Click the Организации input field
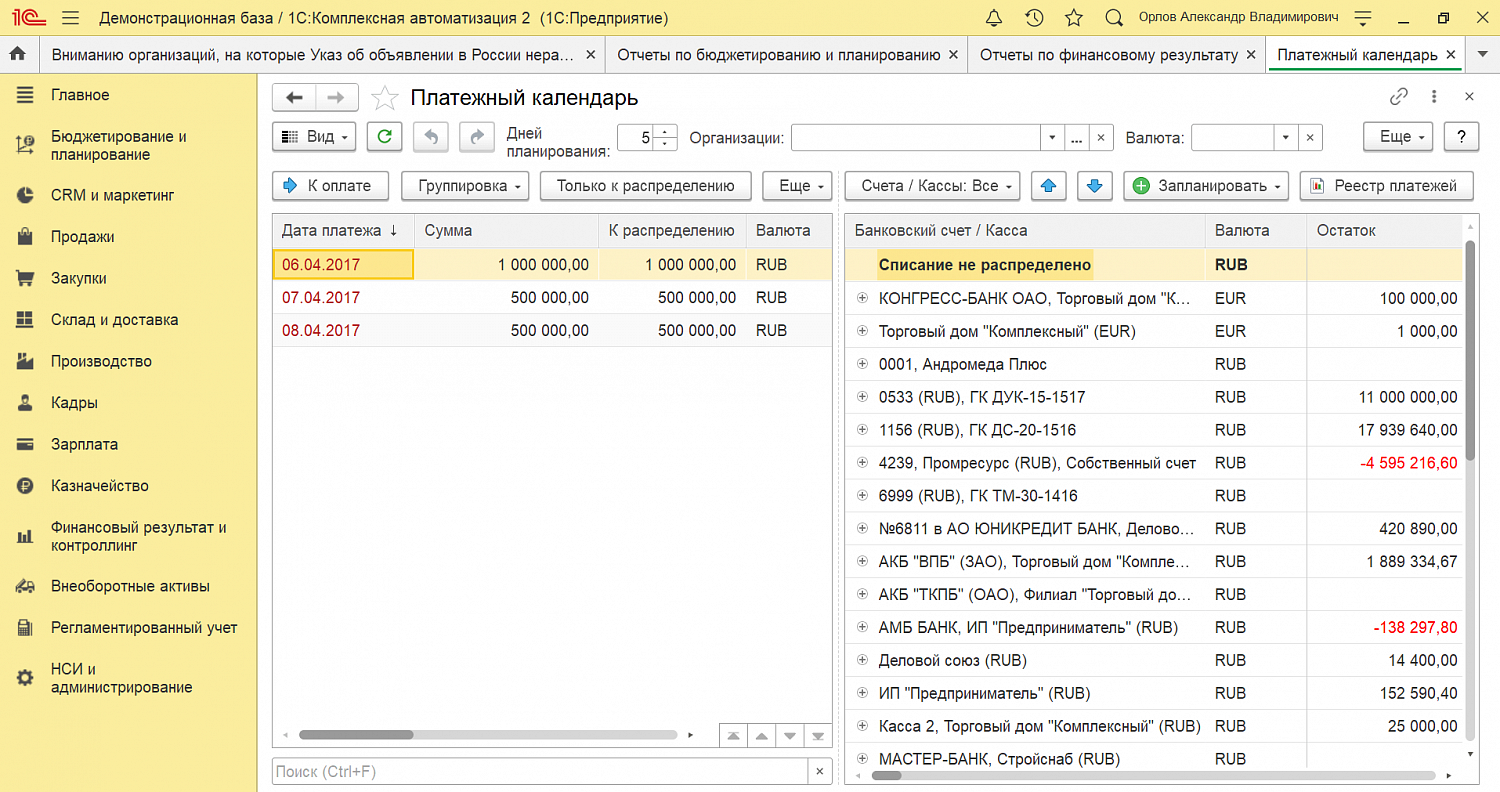 pyautogui.click(x=916, y=137)
